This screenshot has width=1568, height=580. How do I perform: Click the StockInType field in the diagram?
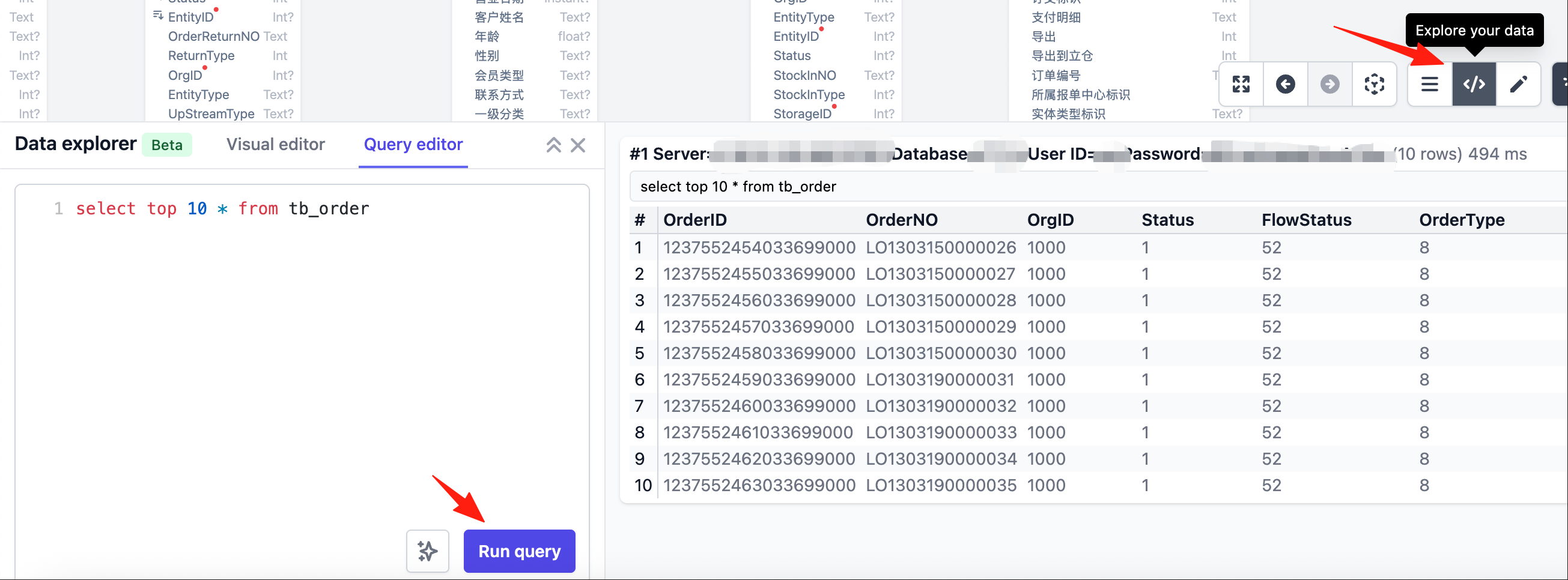coord(809,95)
